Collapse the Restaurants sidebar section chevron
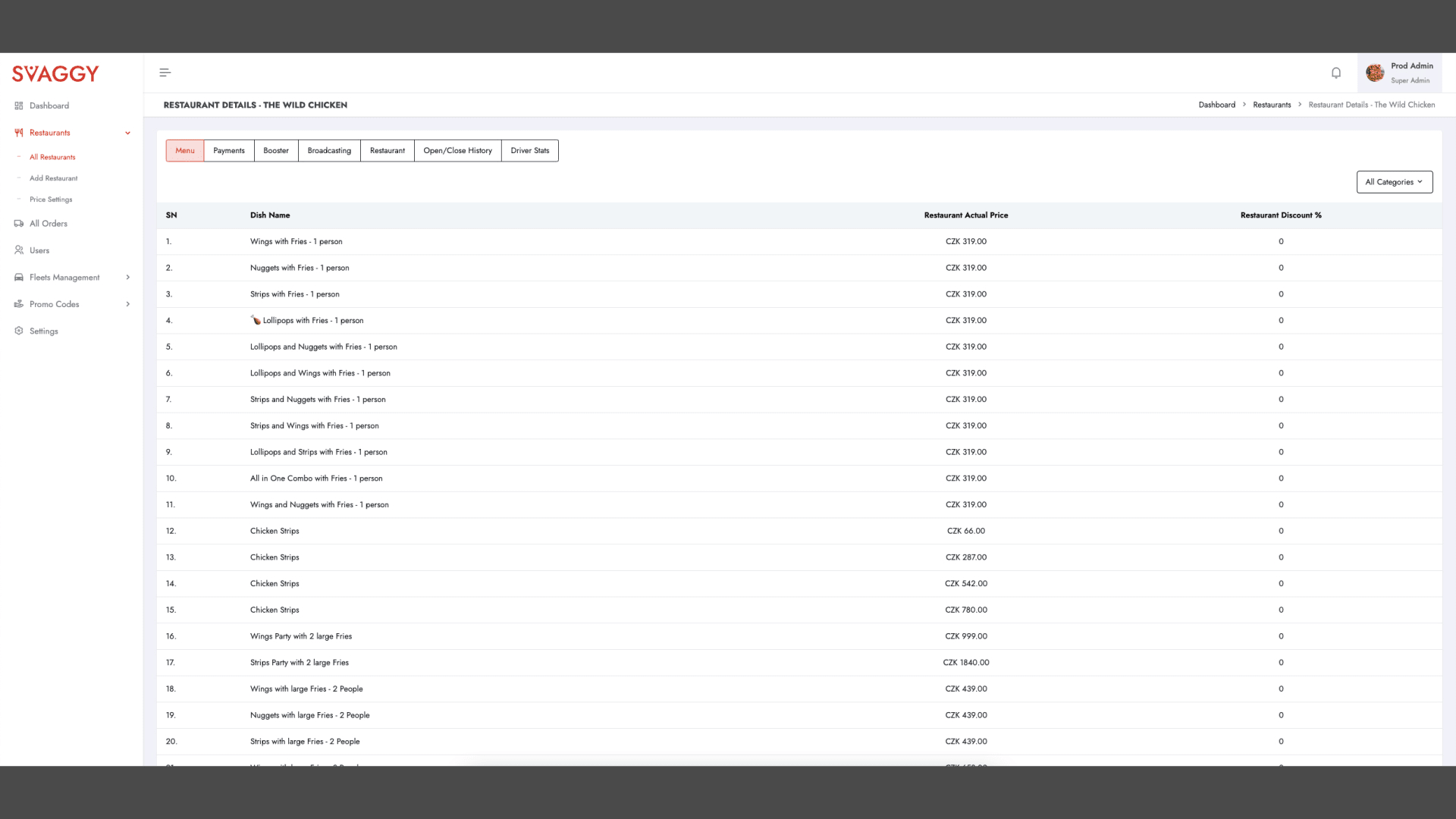 click(127, 133)
